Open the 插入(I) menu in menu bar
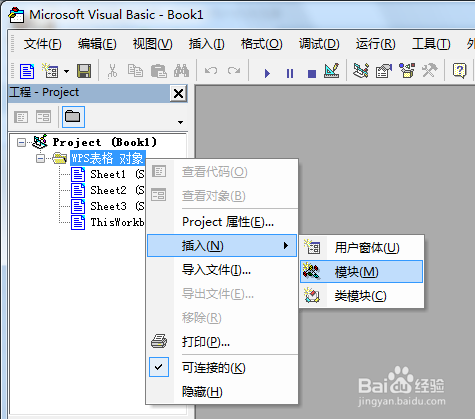 [206, 44]
